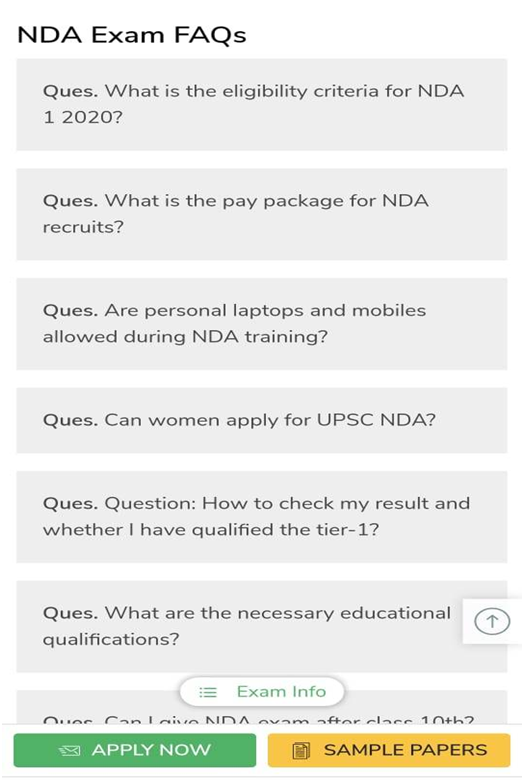
Task: Click the 'Ques.' label of the pay package question
Action: [70, 201]
